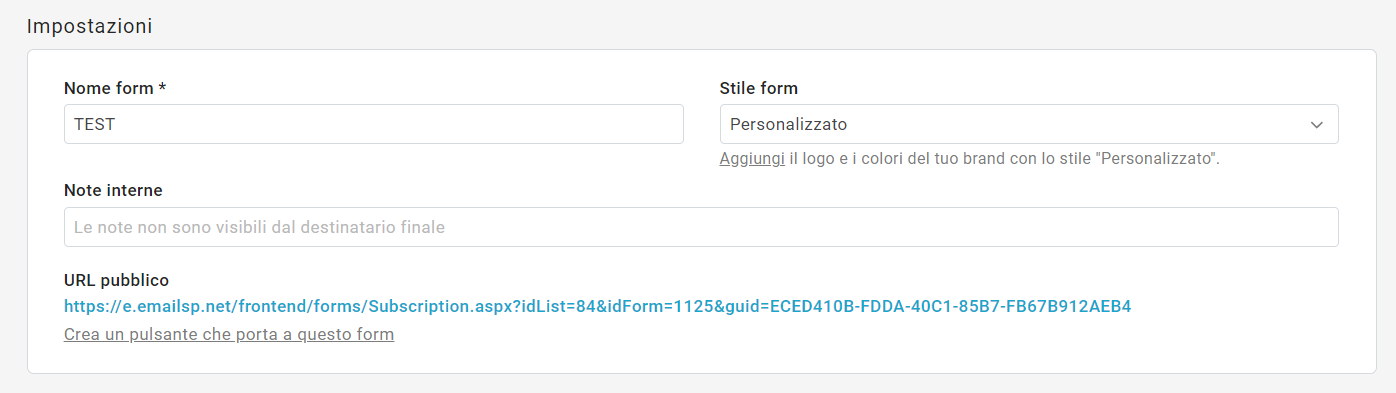Open the public emailsp.net subscription URL
Image resolution: width=1396 pixels, height=393 pixels.
[597, 306]
